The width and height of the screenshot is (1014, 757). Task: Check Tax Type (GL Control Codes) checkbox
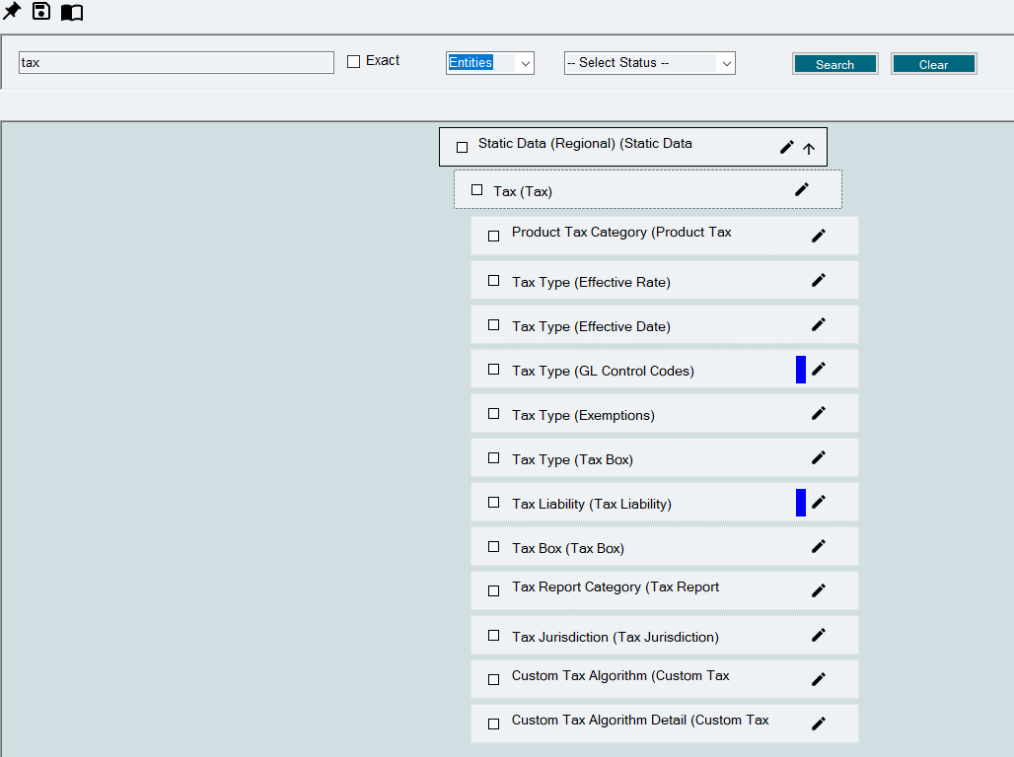[x=493, y=369]
